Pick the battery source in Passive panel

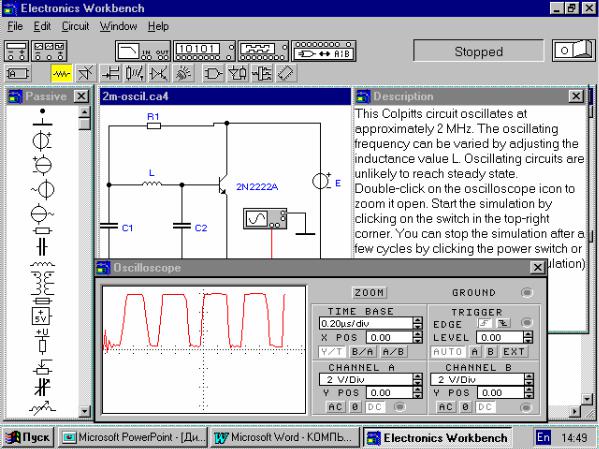coord(42,141)
